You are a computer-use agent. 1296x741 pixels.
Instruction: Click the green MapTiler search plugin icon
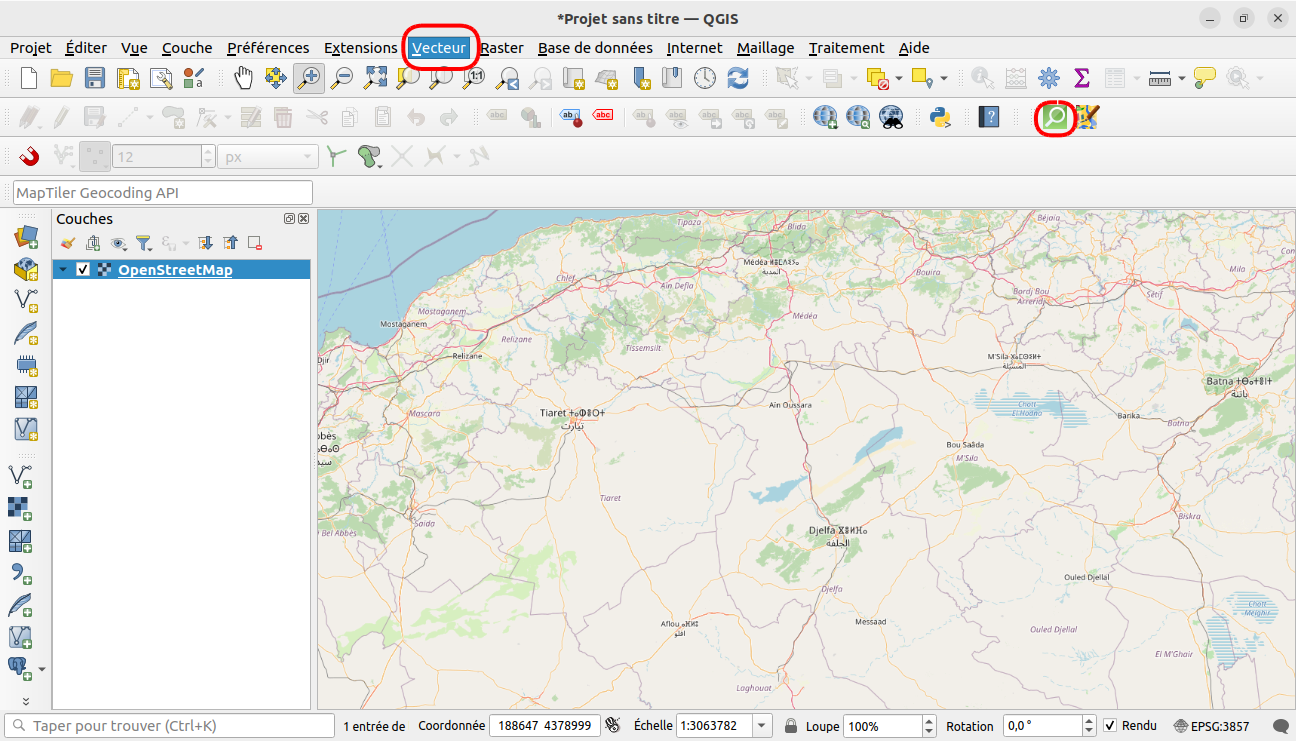coord(1054,117)
